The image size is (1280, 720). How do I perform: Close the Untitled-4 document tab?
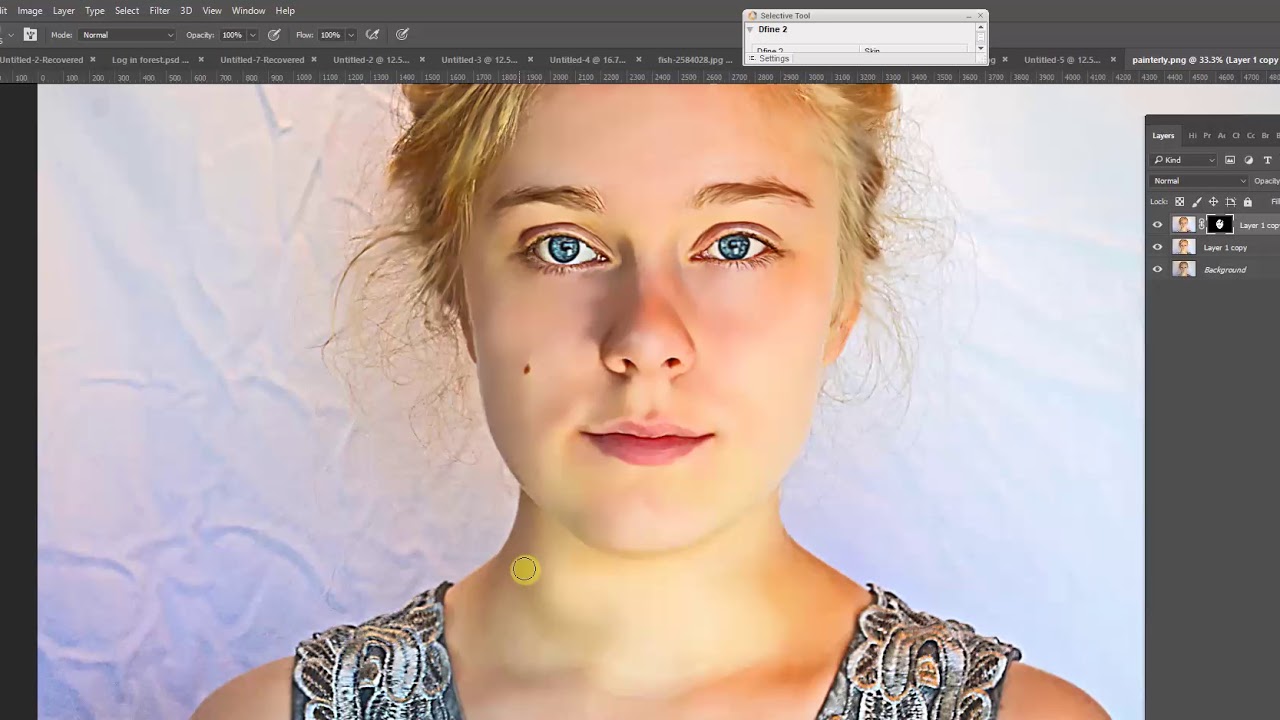638,60
